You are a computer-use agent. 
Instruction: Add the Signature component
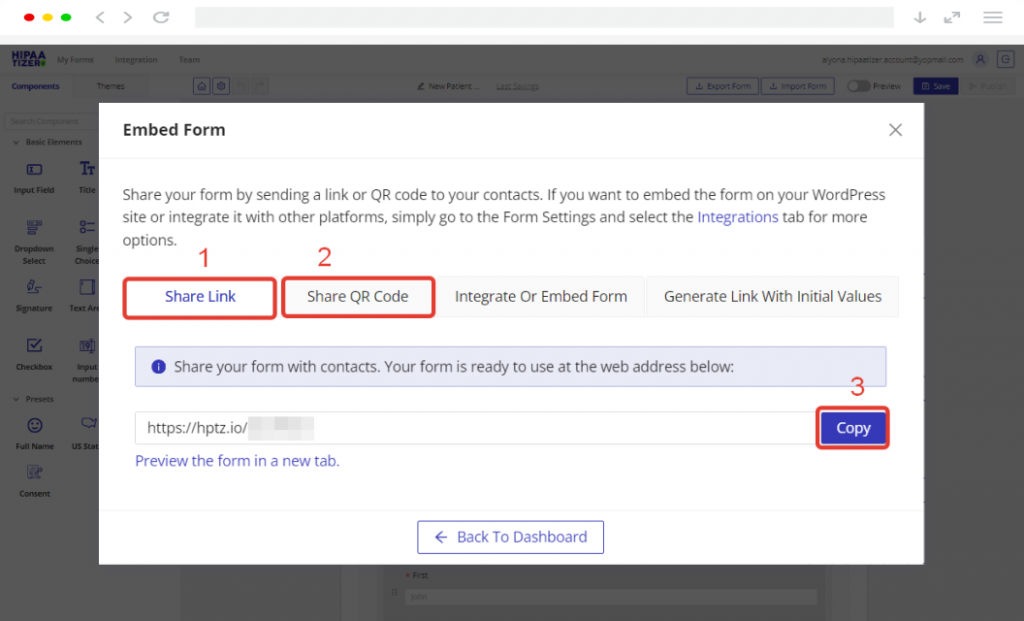point(34,288)
